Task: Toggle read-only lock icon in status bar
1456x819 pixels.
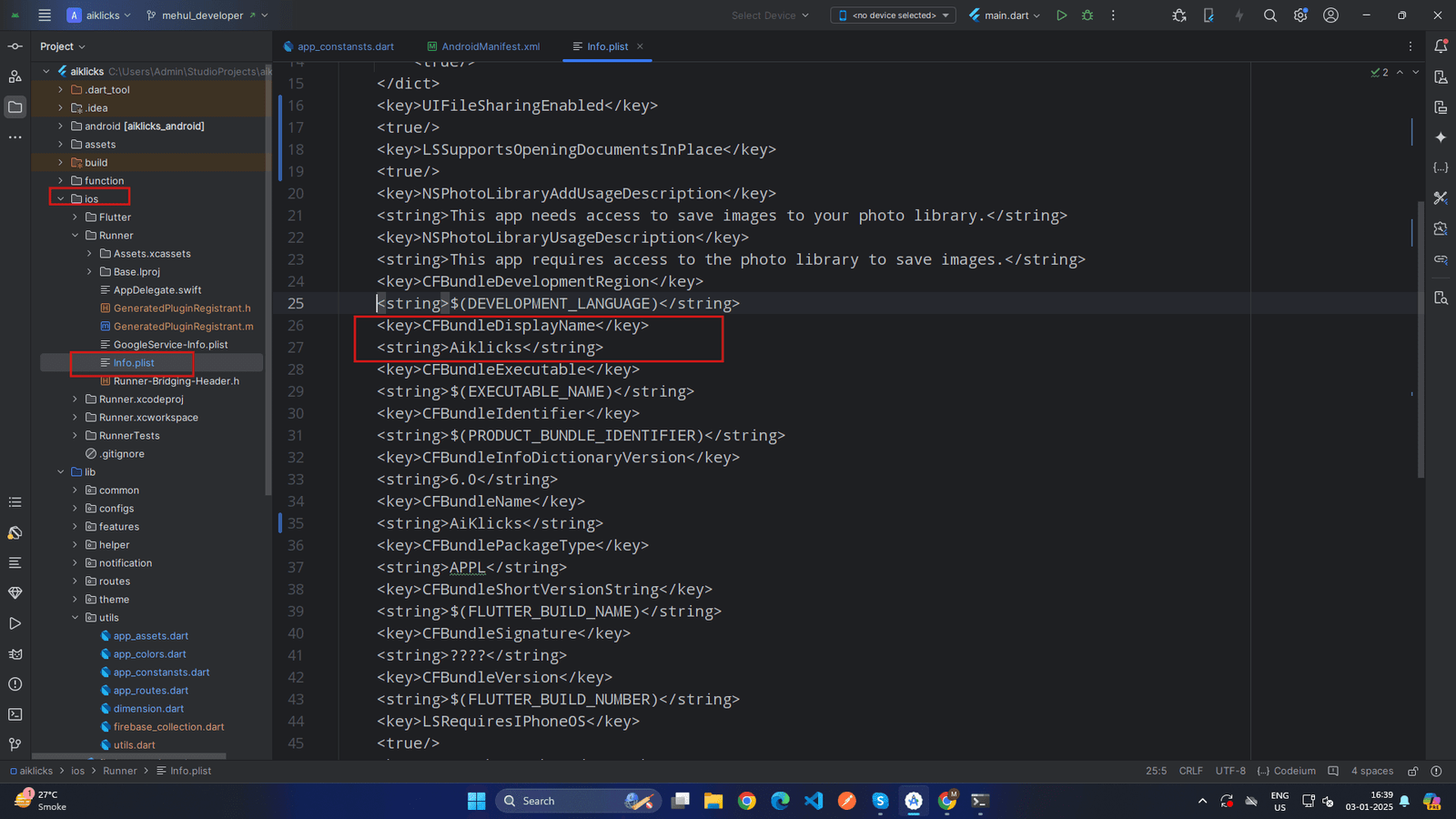Action: [x=1413, y=771]
